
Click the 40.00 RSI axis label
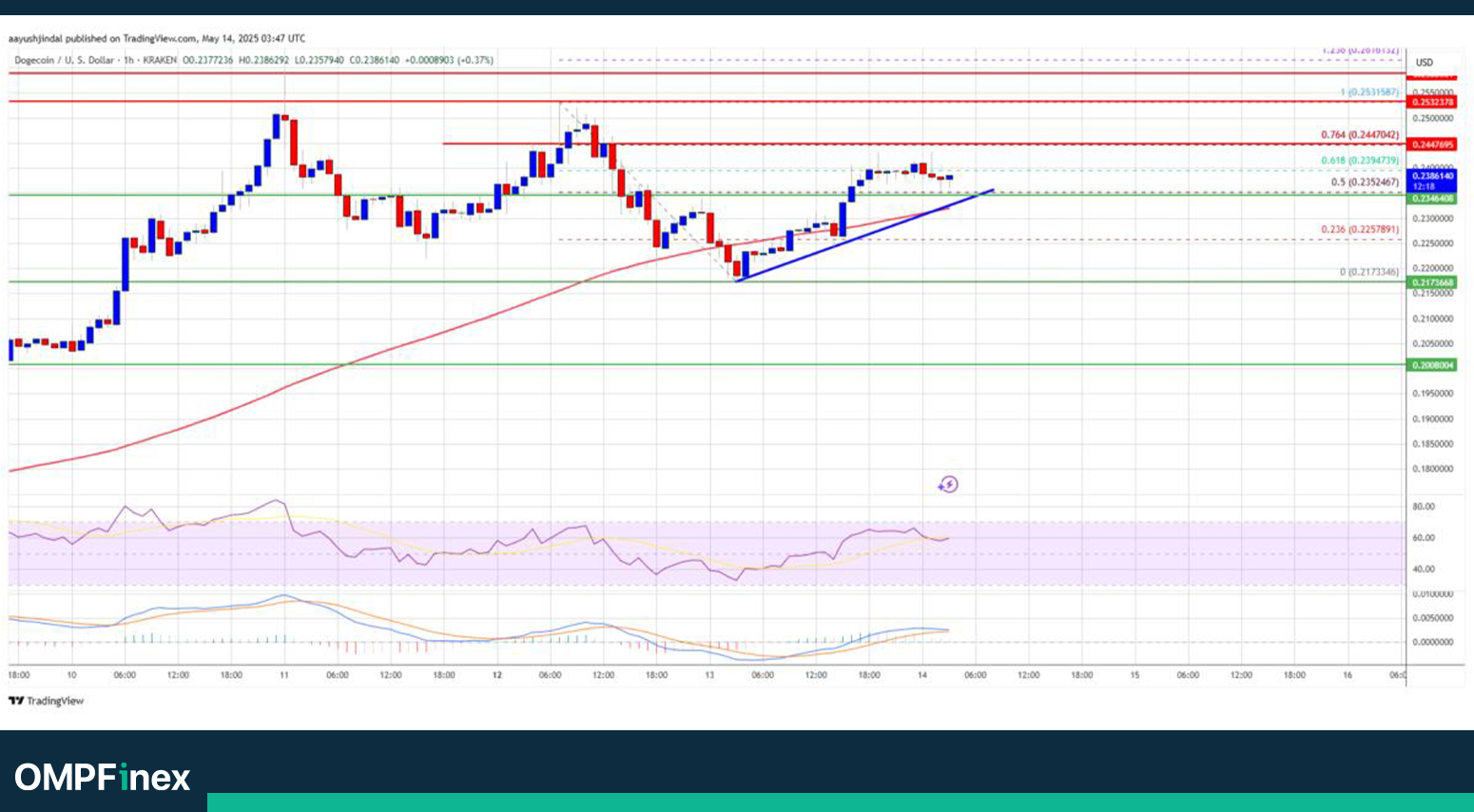click(1424, 570)
